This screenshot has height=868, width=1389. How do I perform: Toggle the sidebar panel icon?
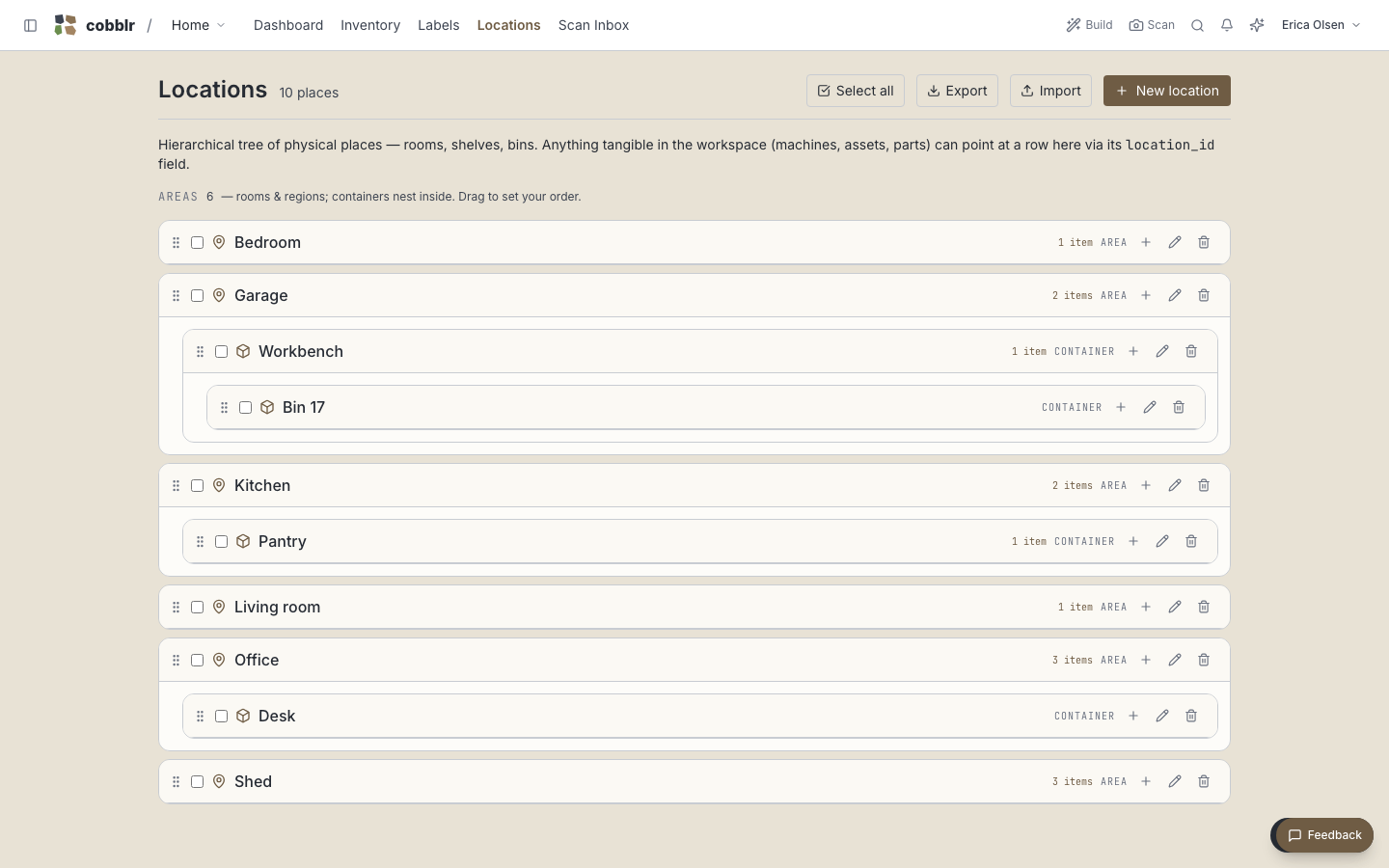click(30, 25)
